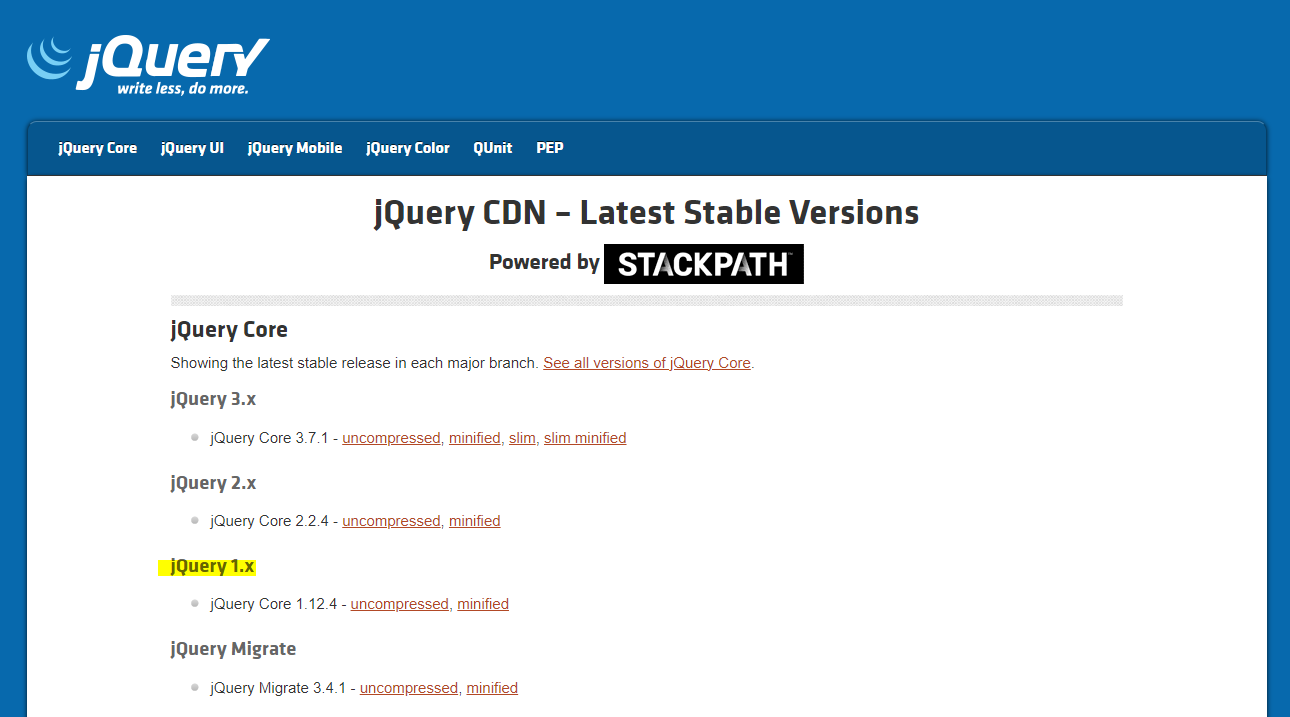Click the StackPath logo banner
This screenshot has height=717, width=1290.
(x=704, y=264)
